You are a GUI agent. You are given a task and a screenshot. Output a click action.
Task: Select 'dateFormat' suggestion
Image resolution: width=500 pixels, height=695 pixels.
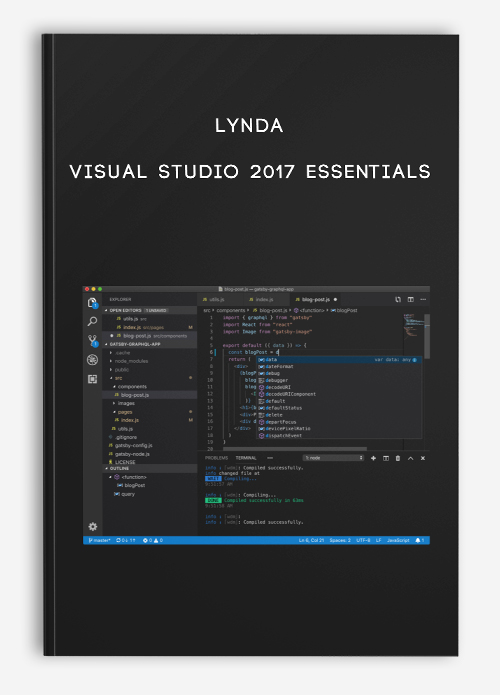click(x=339, y=367)
